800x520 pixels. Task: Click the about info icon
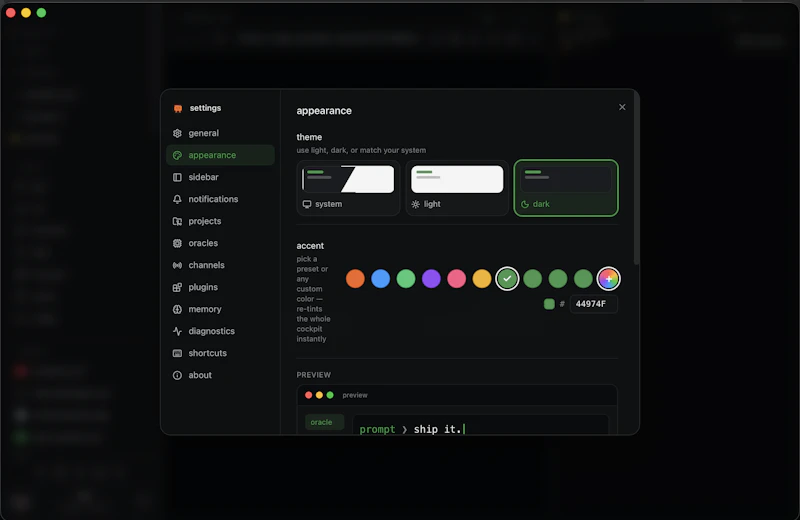[177, 375]
